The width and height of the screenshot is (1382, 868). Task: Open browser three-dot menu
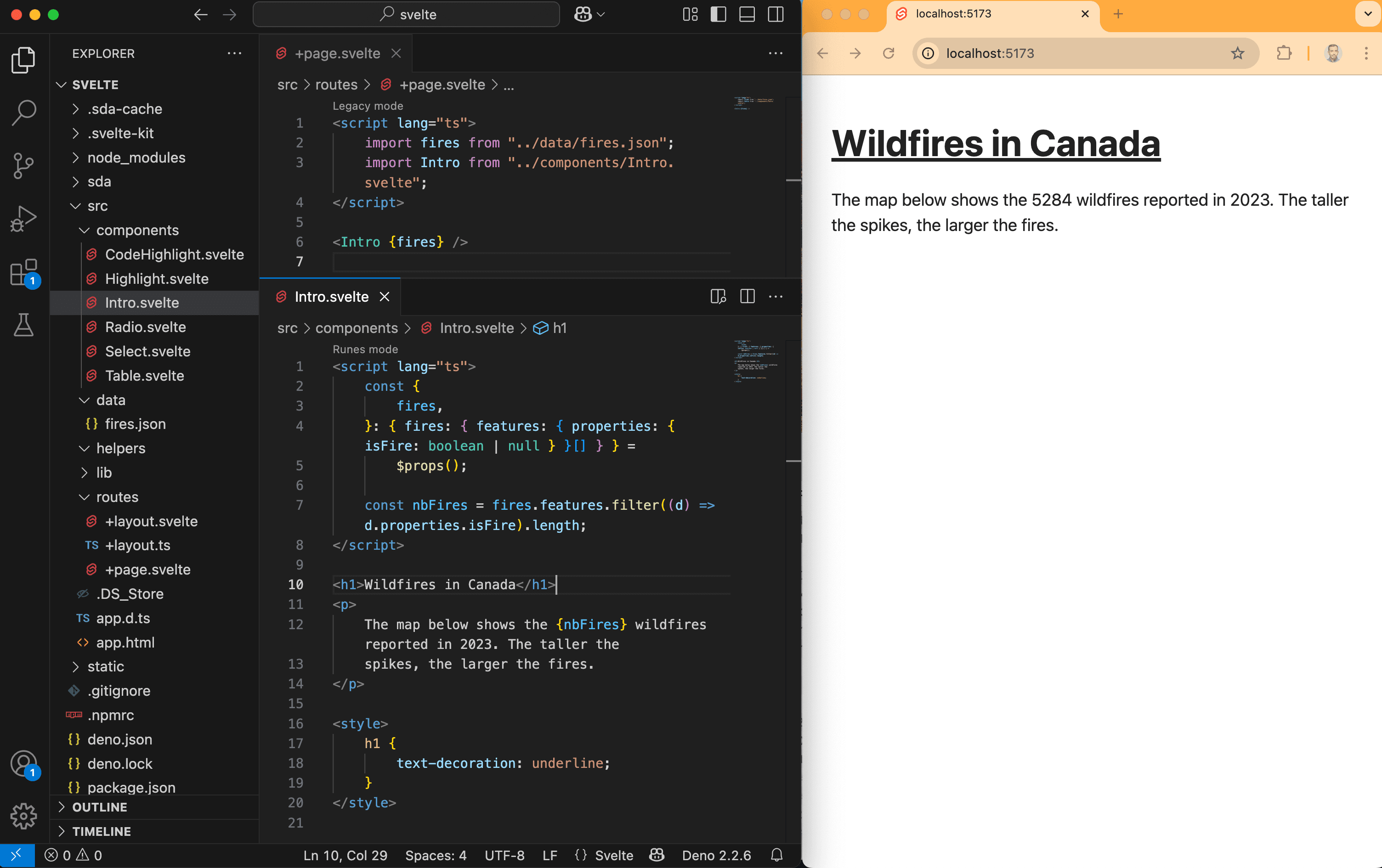pyautogui.click(x=1366, y=53)
